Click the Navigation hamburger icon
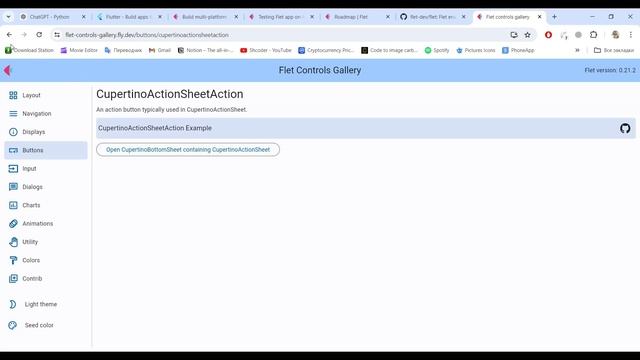Viewport: 640px width, 360px height. (x=13, y=113)
